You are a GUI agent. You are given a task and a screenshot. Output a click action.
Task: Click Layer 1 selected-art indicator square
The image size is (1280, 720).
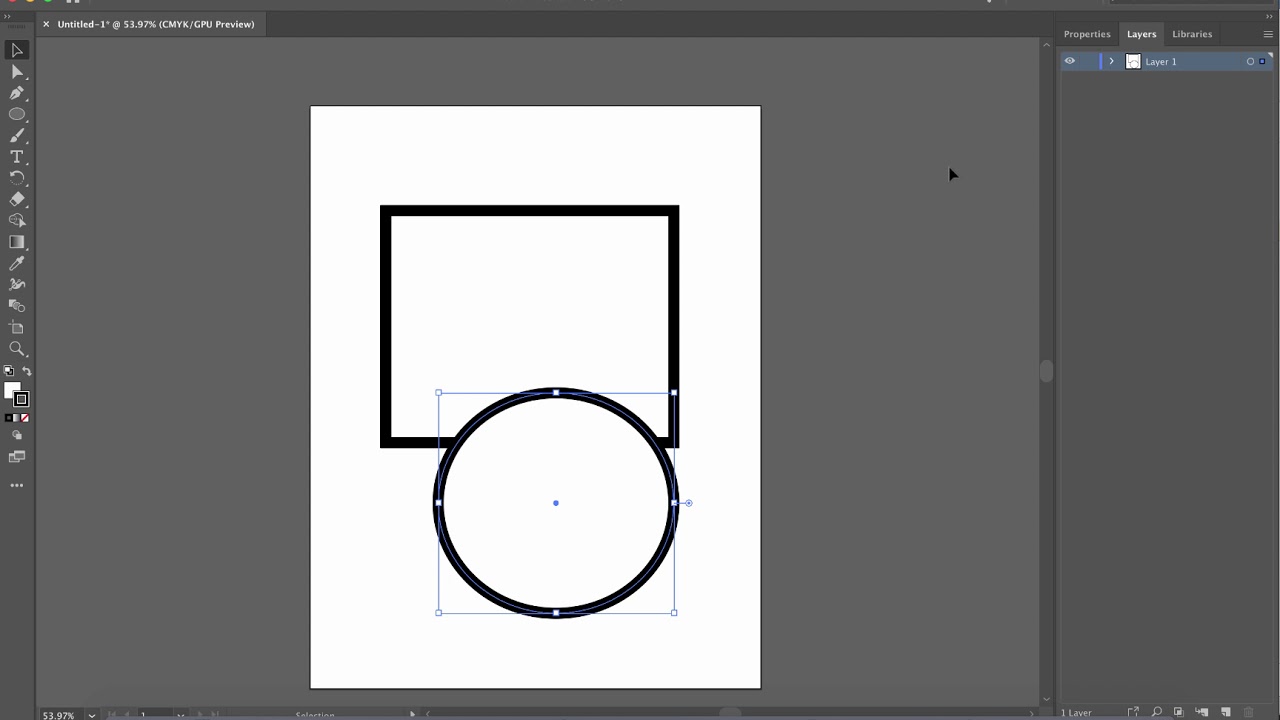pyautogui.click(x=1262, y=62)
